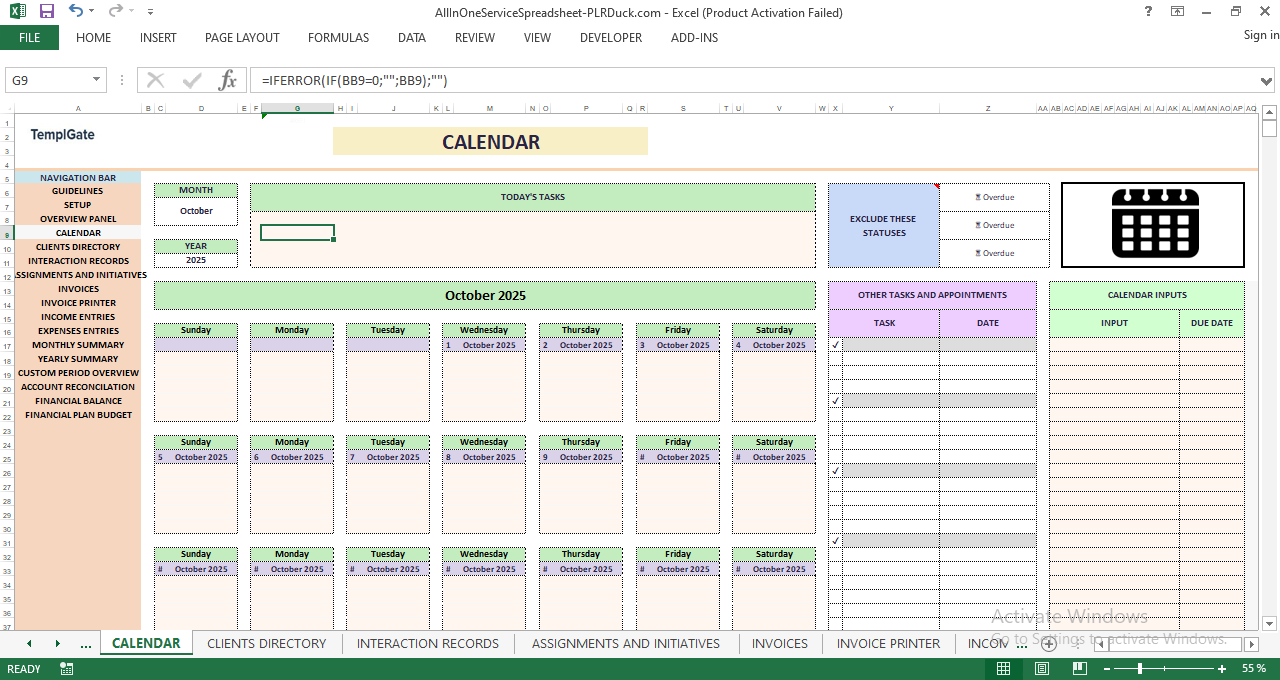Viewport: 1280px width, 680px height.
Task: Select the '1 October 2025' Wednesday cell
Action: click(484, 345)
